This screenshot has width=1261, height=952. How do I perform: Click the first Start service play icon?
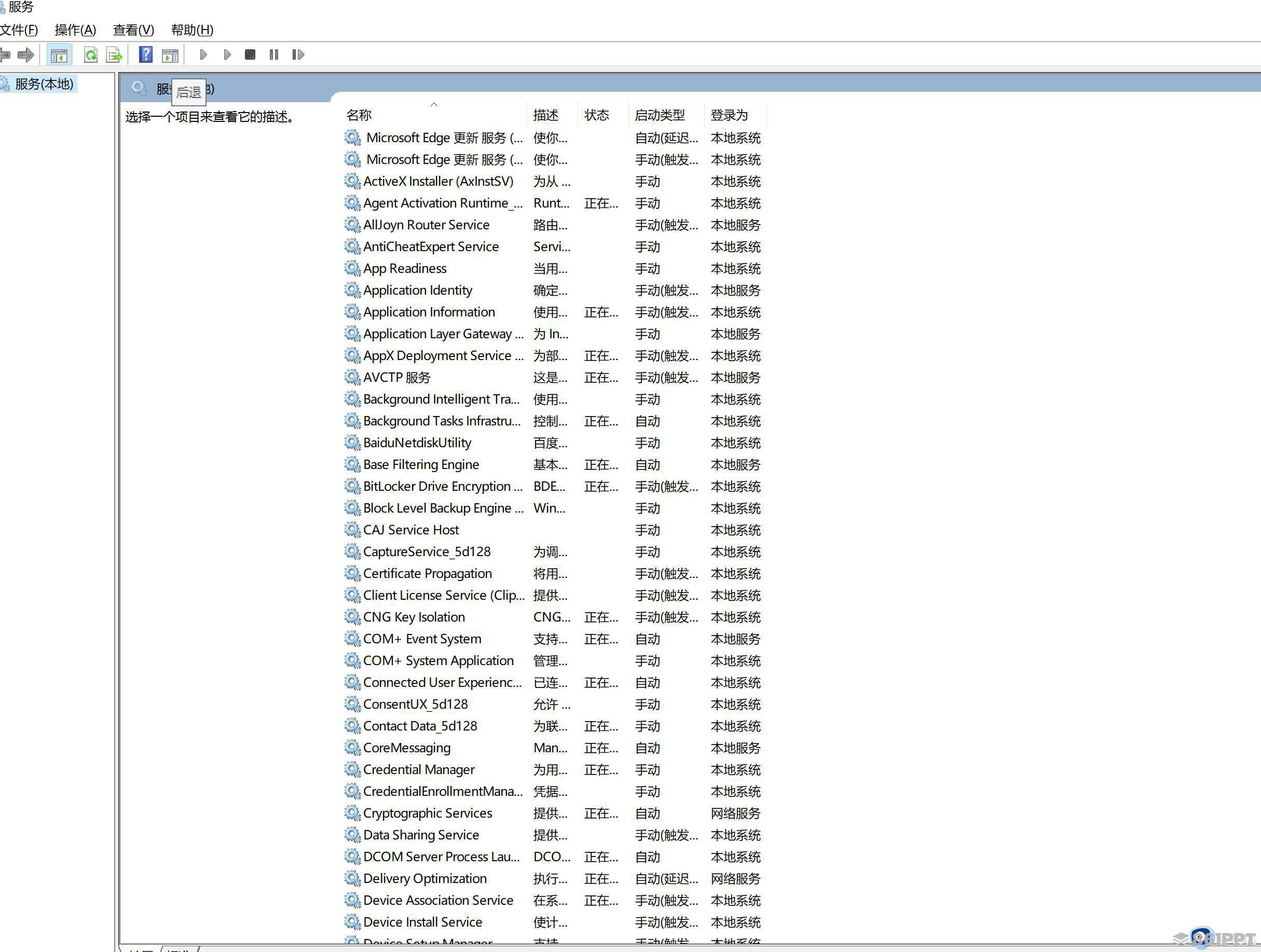(x=203, y=54)
